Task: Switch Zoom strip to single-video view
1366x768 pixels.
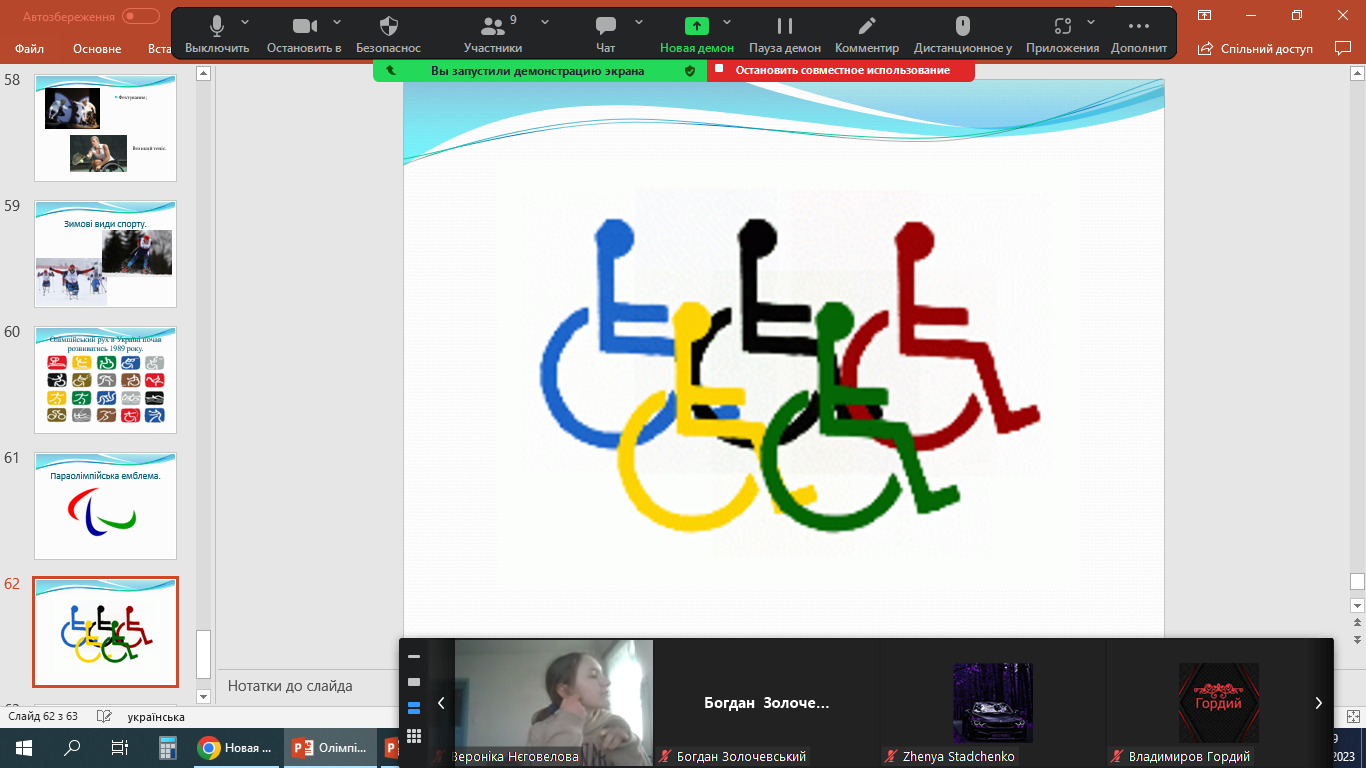Action: (414, 682)
